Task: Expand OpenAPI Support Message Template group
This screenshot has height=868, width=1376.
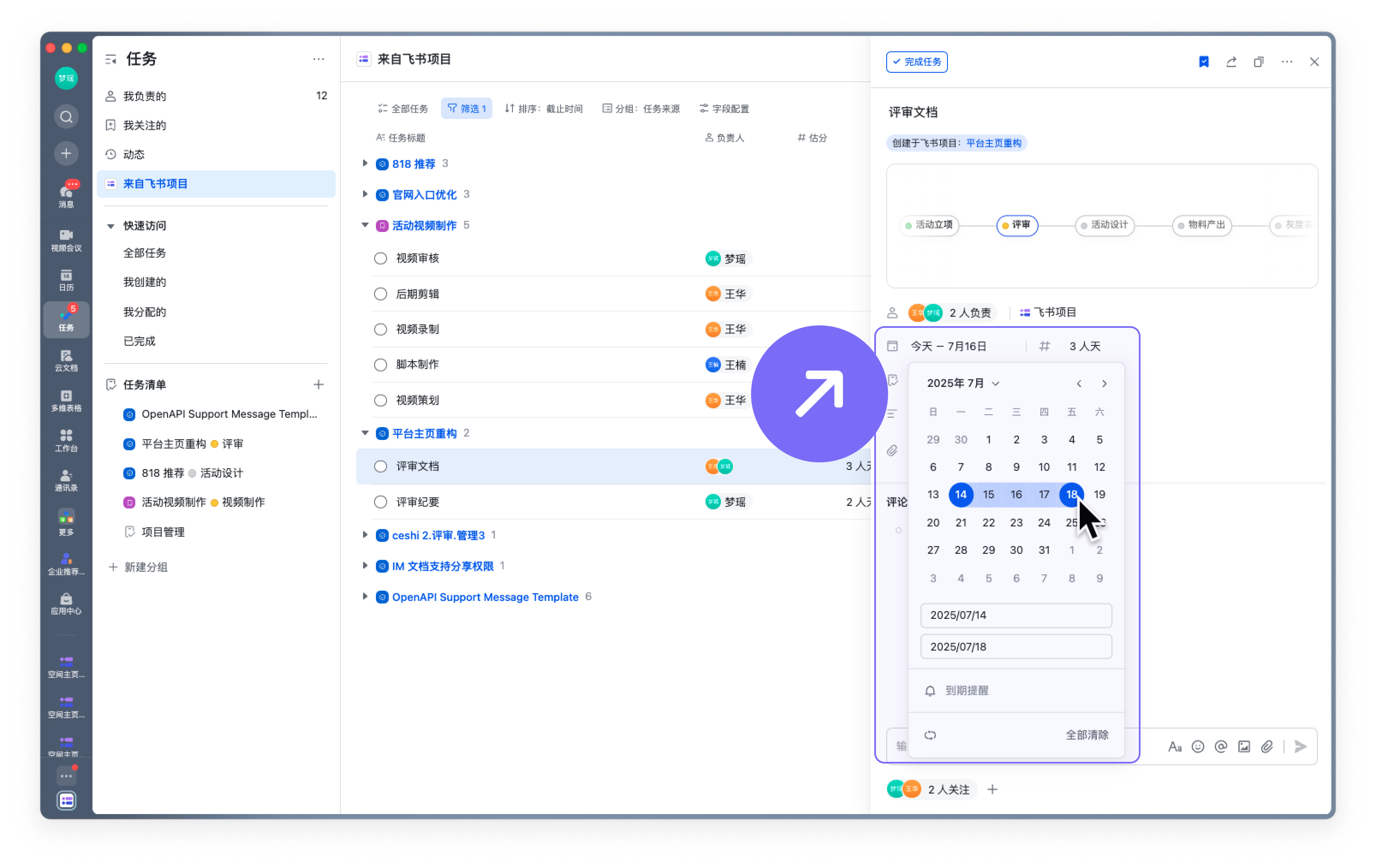Action: [365, 597]
